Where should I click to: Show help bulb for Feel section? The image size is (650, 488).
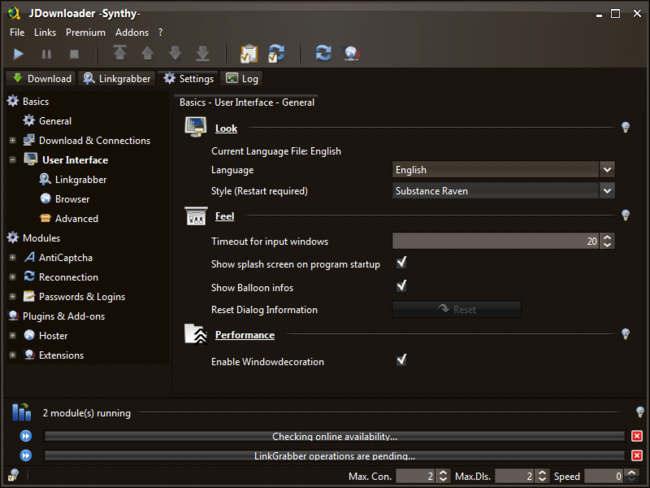pyautogui.click(x=626, y=215)
